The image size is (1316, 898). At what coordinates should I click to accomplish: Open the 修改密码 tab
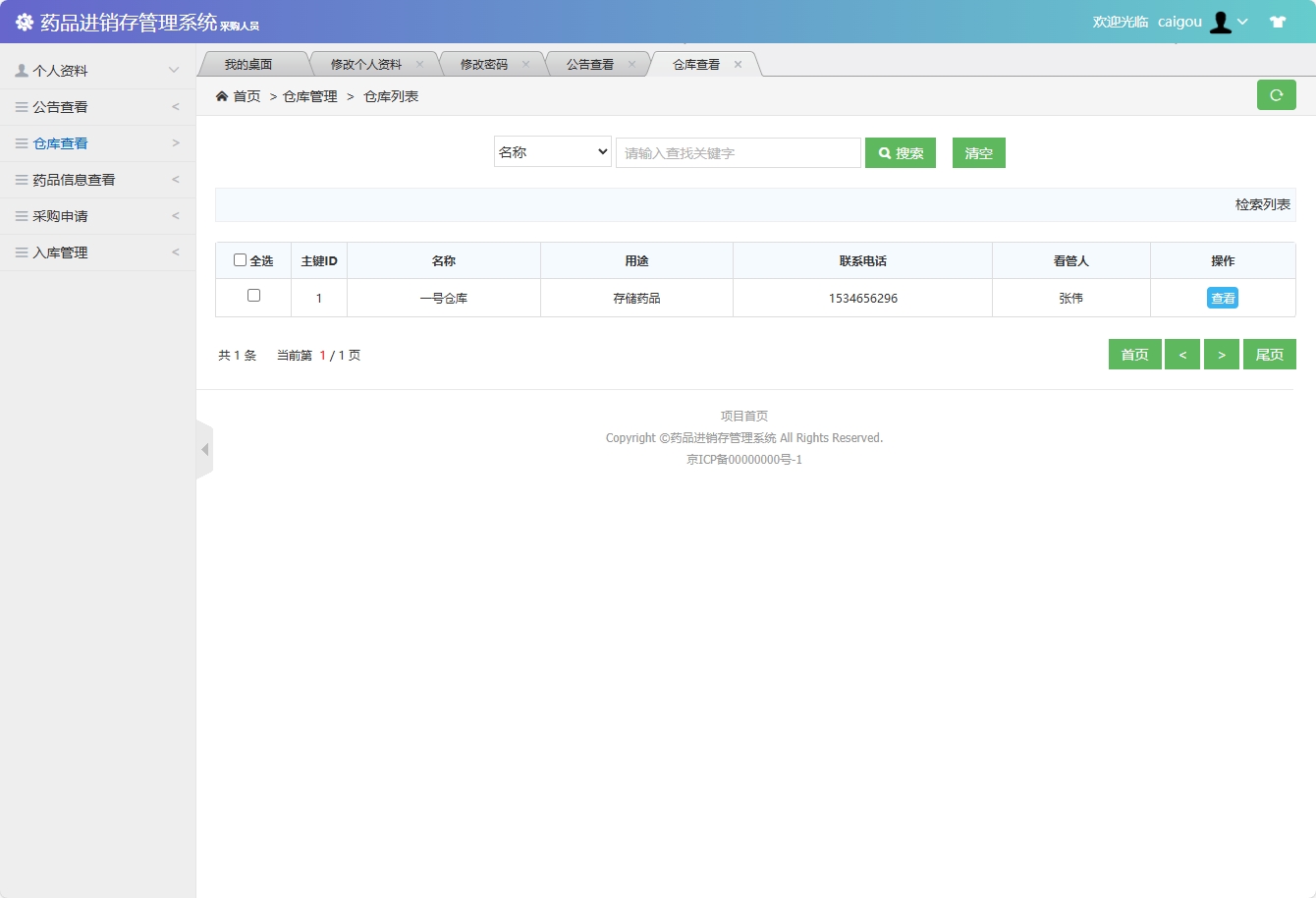coord(487,63)
